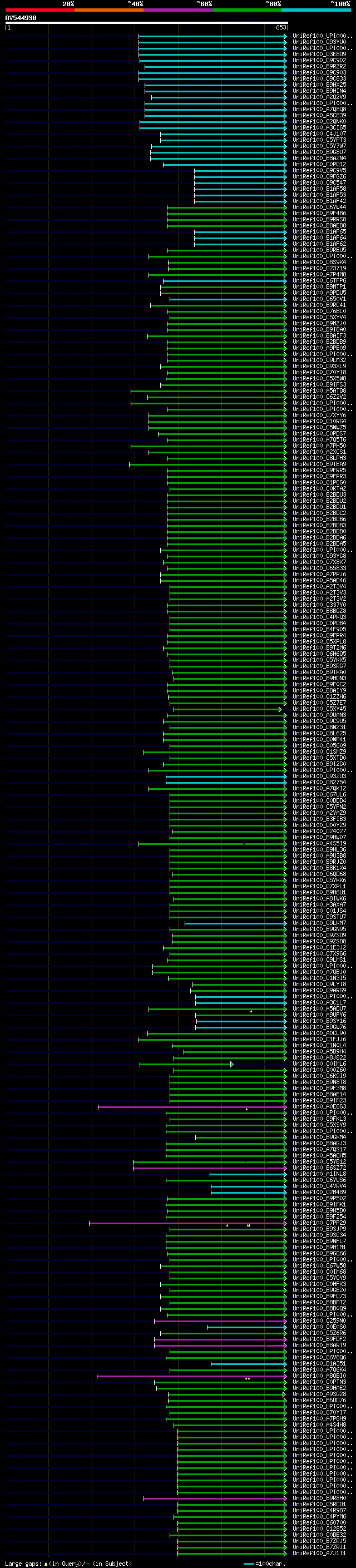Click the UniRef100_Q6YW44 label
Viewport: 356px width, 1568px height.
(x=319, y=207)
